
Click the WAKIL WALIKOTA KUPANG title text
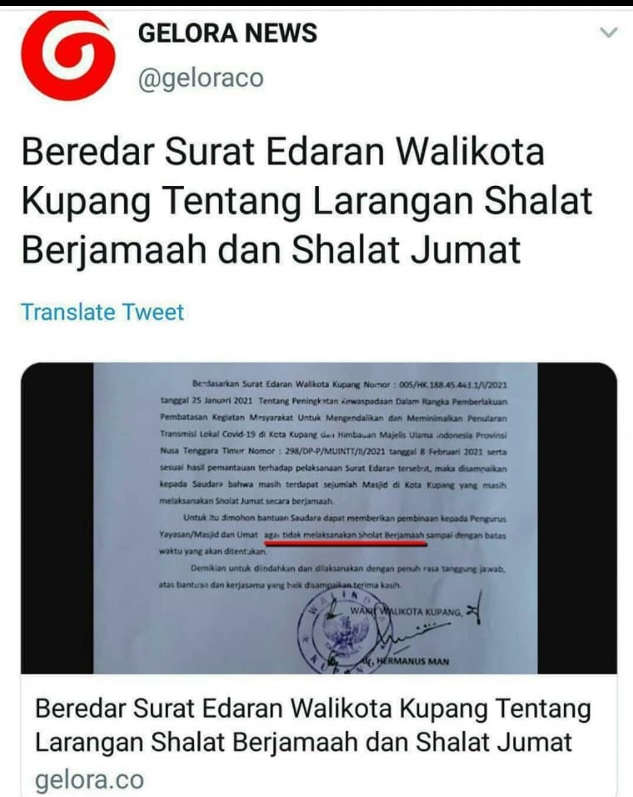point(406,611)
